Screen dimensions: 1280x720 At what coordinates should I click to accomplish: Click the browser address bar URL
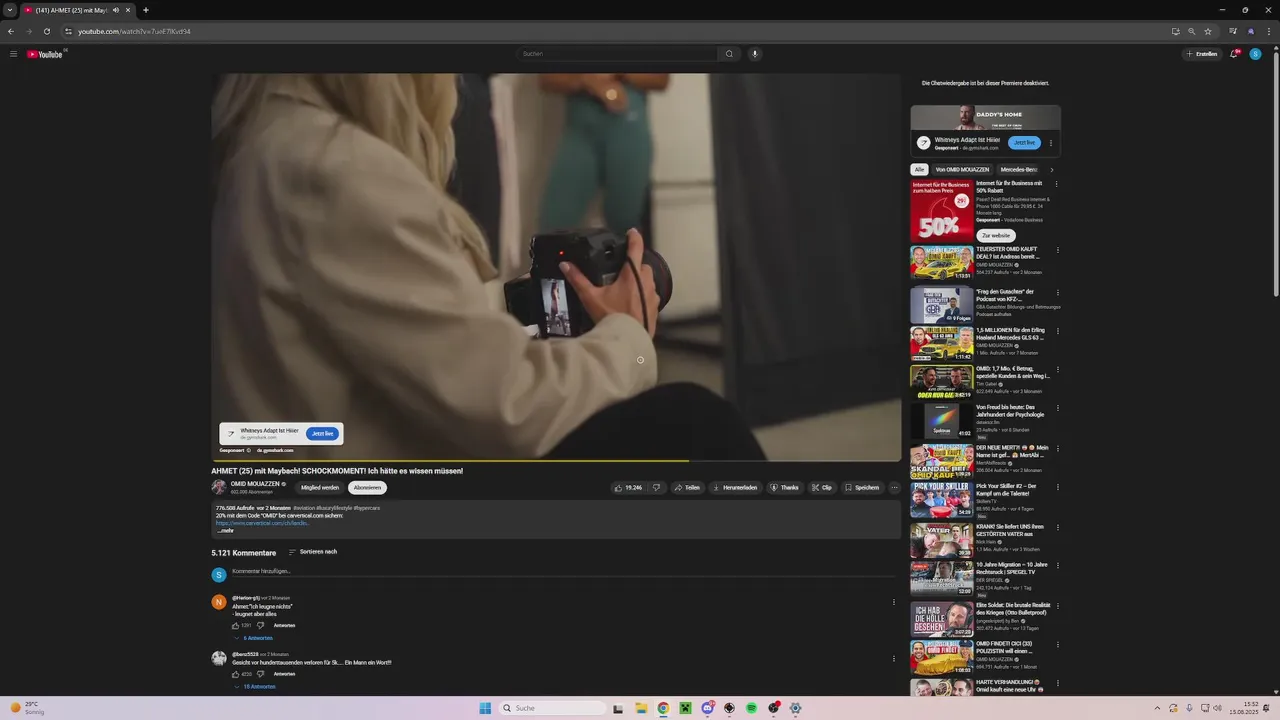coord(134,31)
